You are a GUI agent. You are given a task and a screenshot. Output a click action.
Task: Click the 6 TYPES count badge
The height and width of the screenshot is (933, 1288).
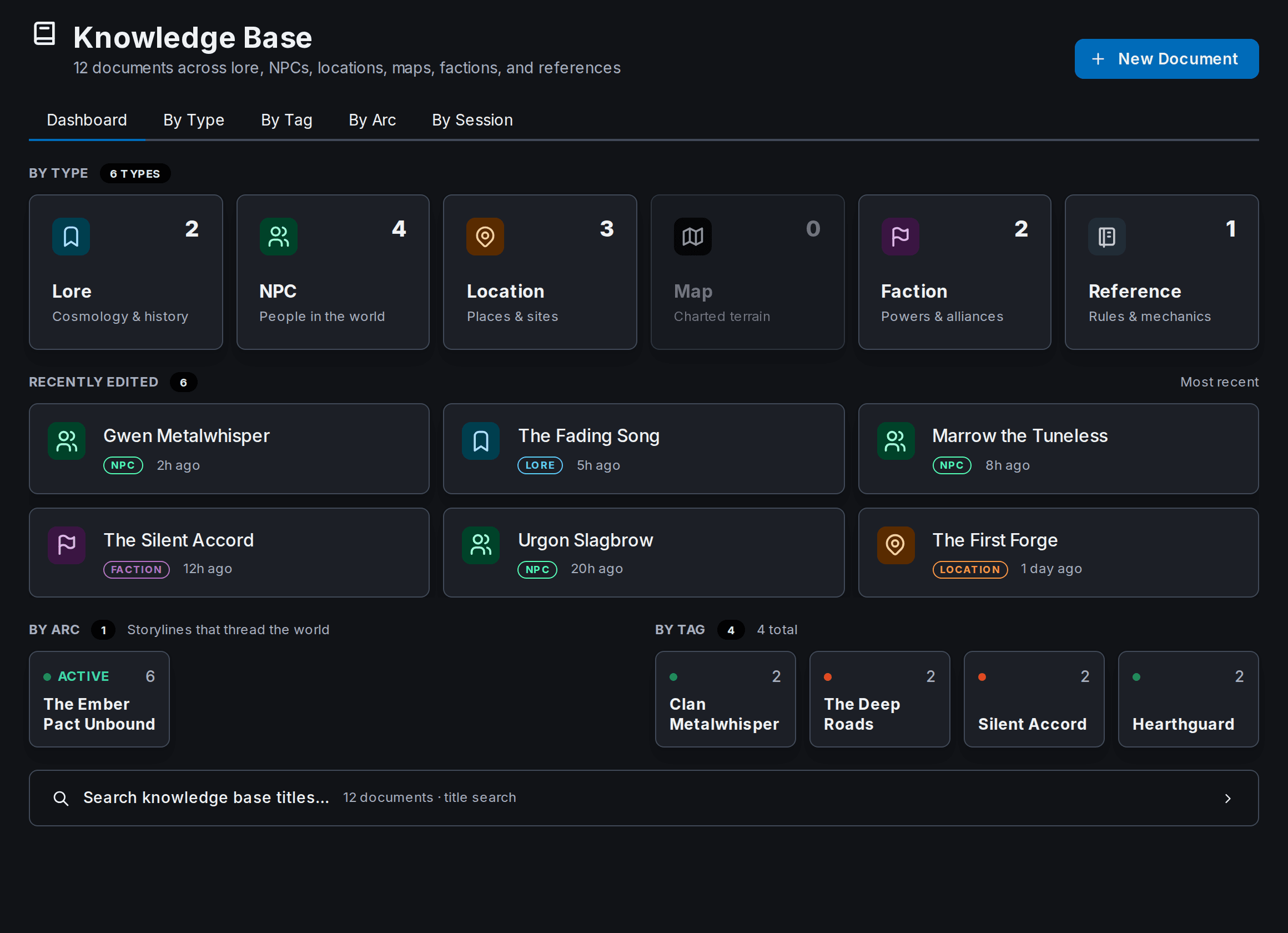[135, 173]
